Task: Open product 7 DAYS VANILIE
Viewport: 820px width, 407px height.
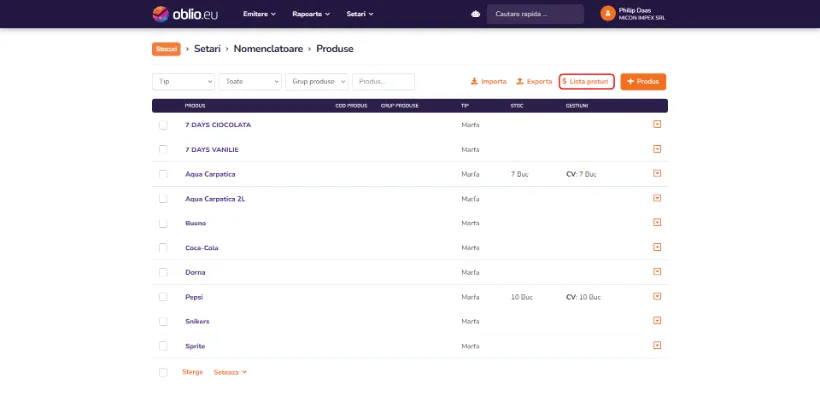Action: [x=212, y=150]
